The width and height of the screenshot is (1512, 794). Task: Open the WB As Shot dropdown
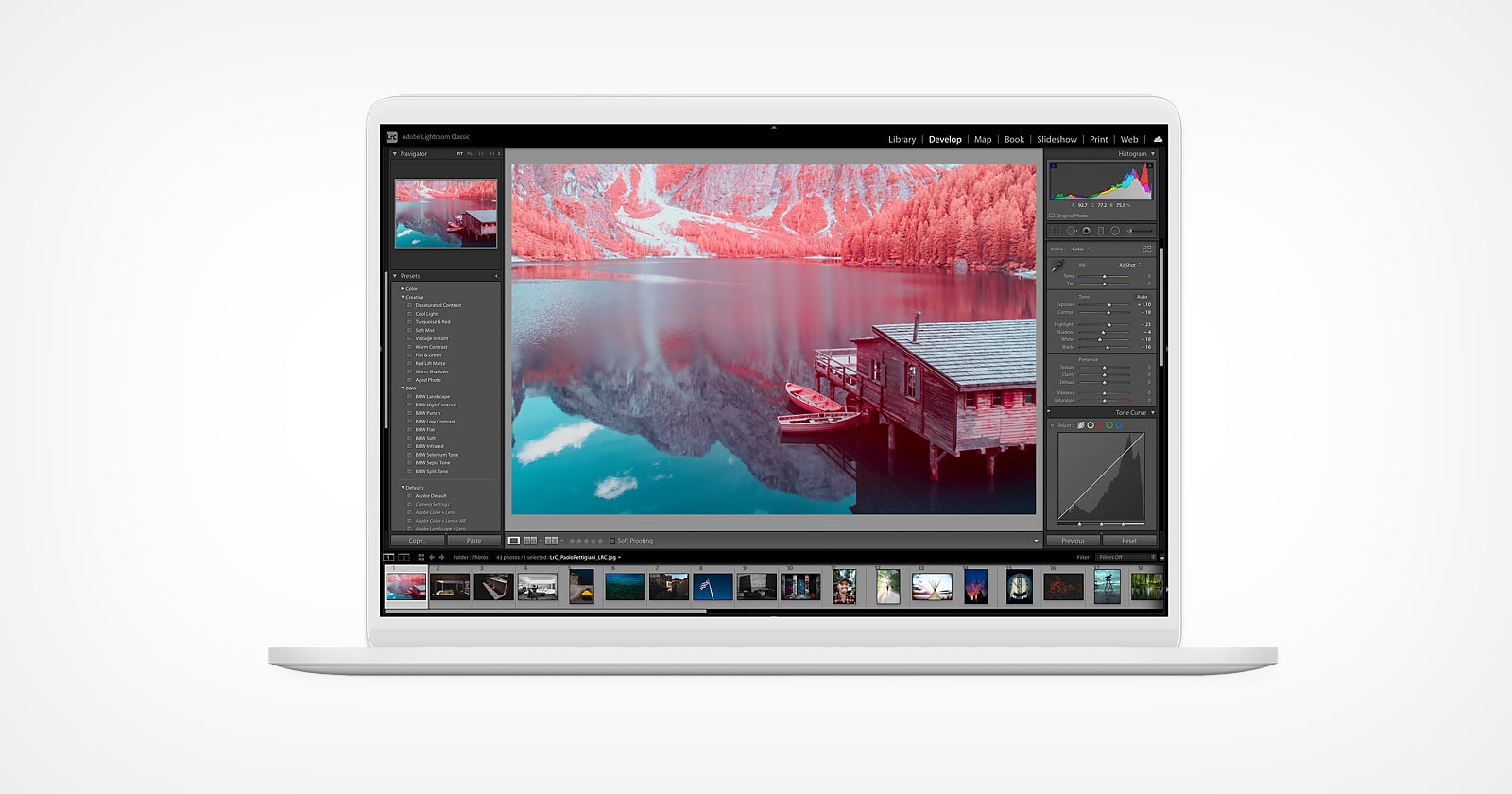[x=1129, y=265]
